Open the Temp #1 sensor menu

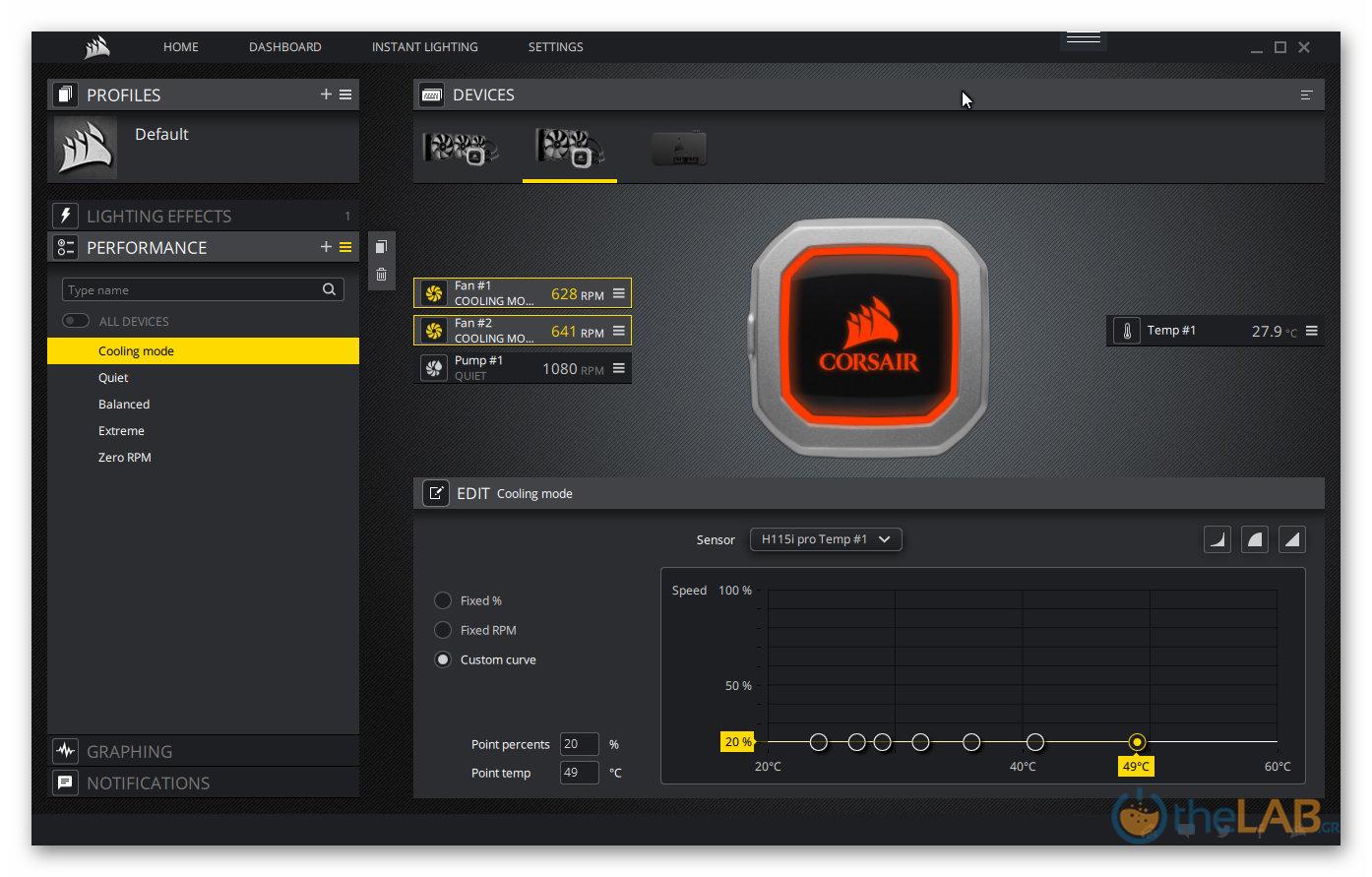coord(1311,331)
